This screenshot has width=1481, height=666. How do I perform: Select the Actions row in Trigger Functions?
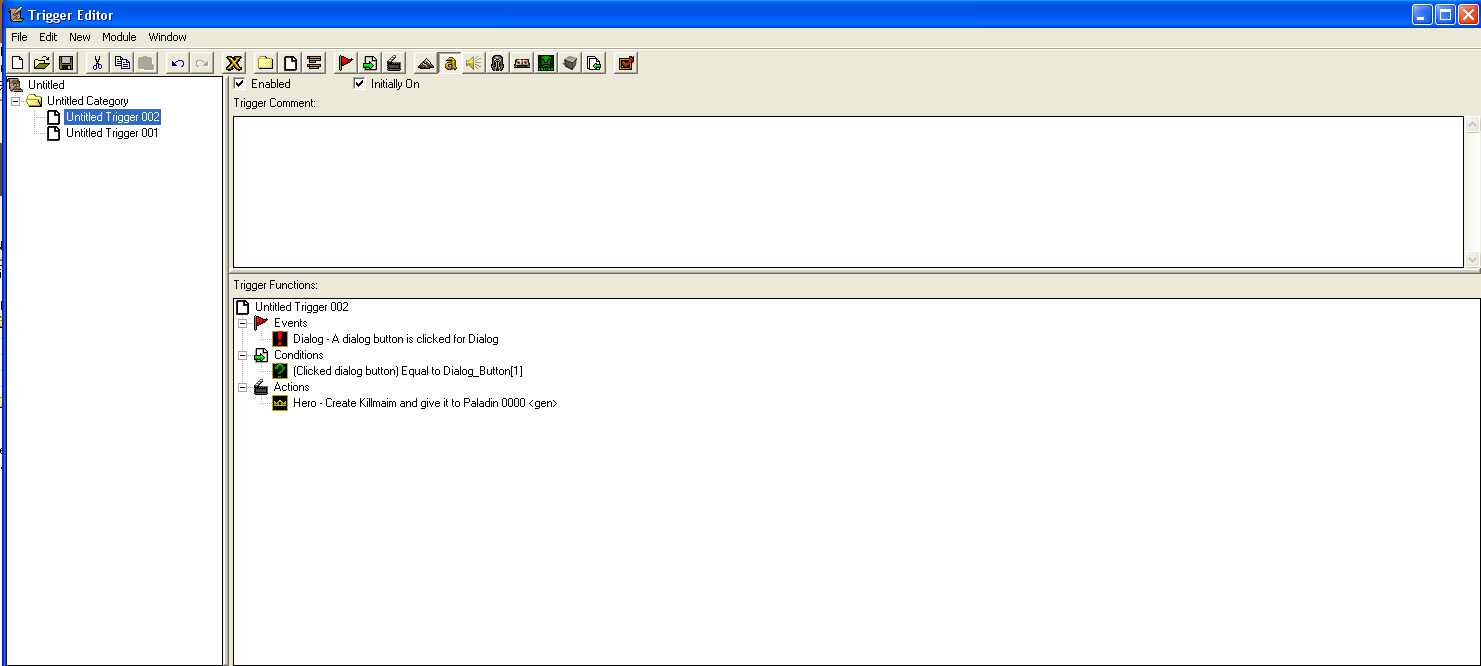[x=291, y=387]
